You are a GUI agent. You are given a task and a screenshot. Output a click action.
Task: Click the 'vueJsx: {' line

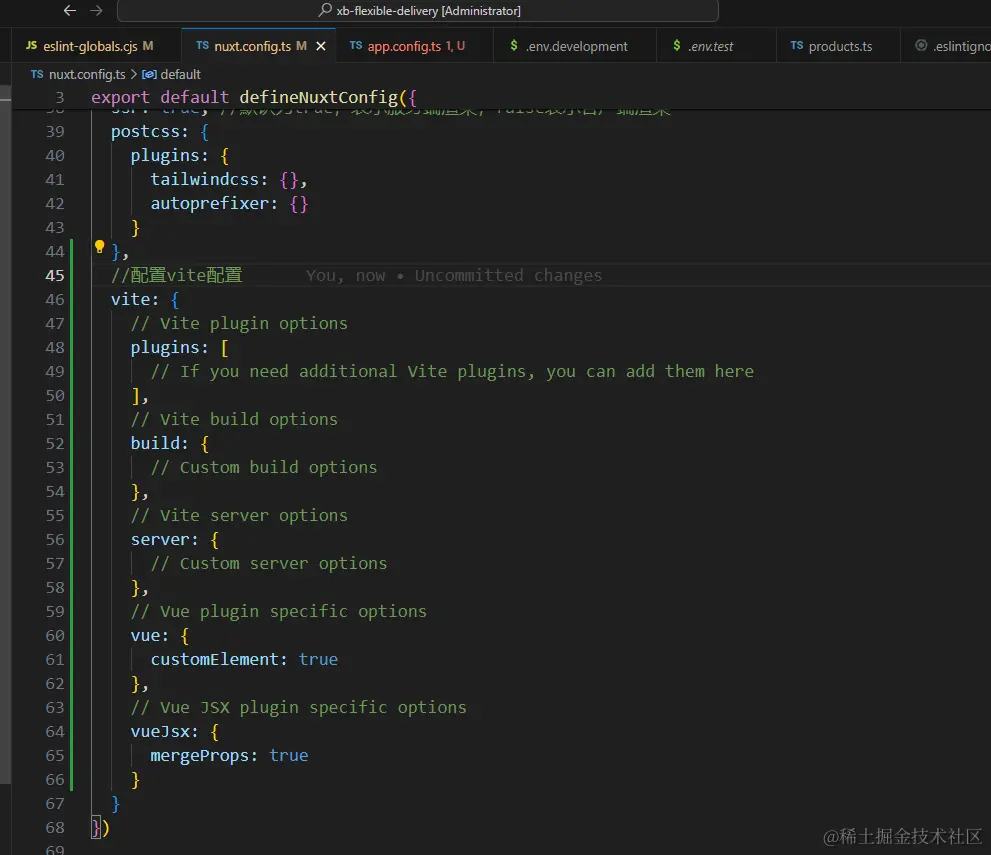(174, 732)
